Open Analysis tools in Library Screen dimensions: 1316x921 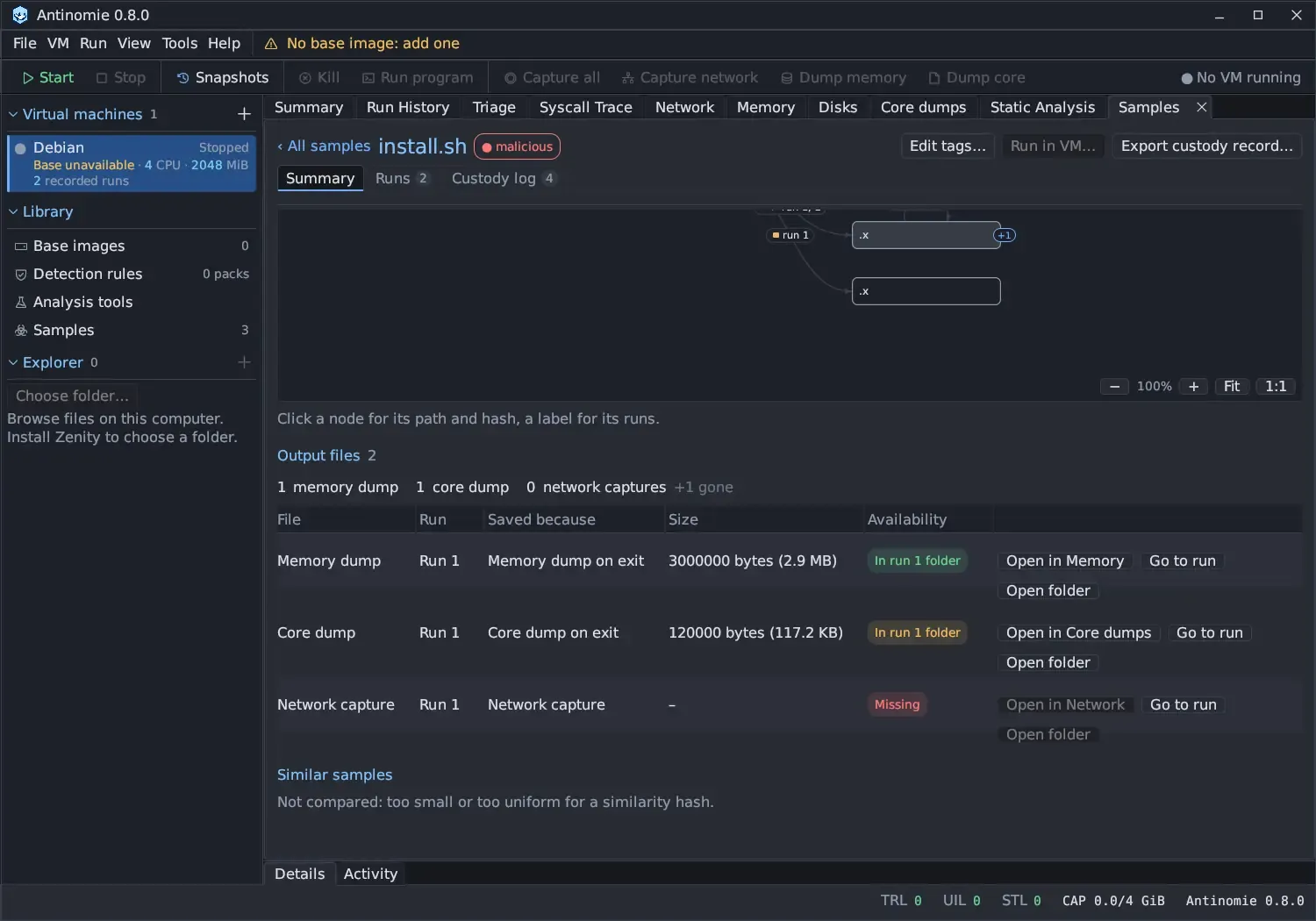tap(132, 302)
